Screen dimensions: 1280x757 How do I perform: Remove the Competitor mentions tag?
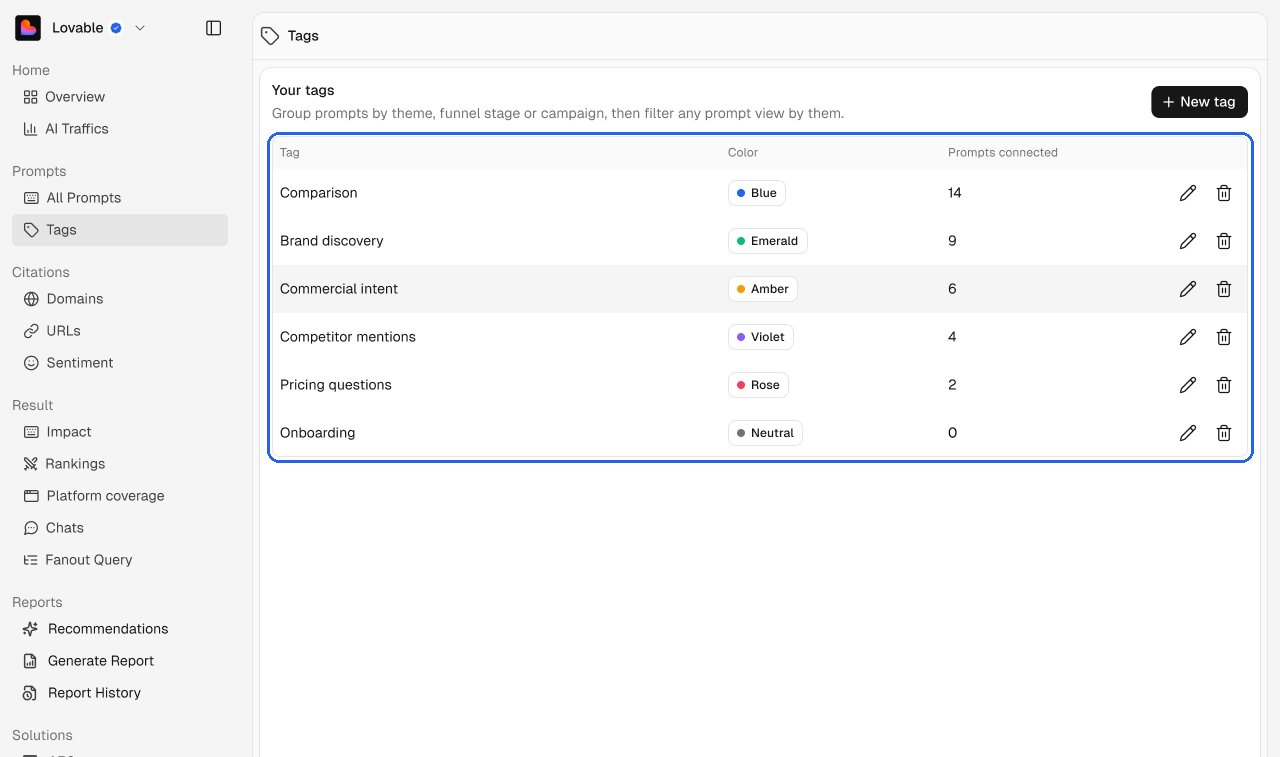(x=1224, y=337)
